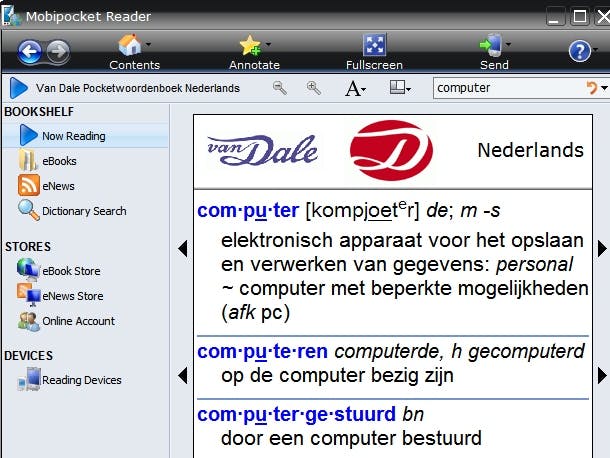Viewport: 610px width, 458px height.
Task: Click the text 'op de computer bezig zijn'
Action: click(x=337, y=376)
